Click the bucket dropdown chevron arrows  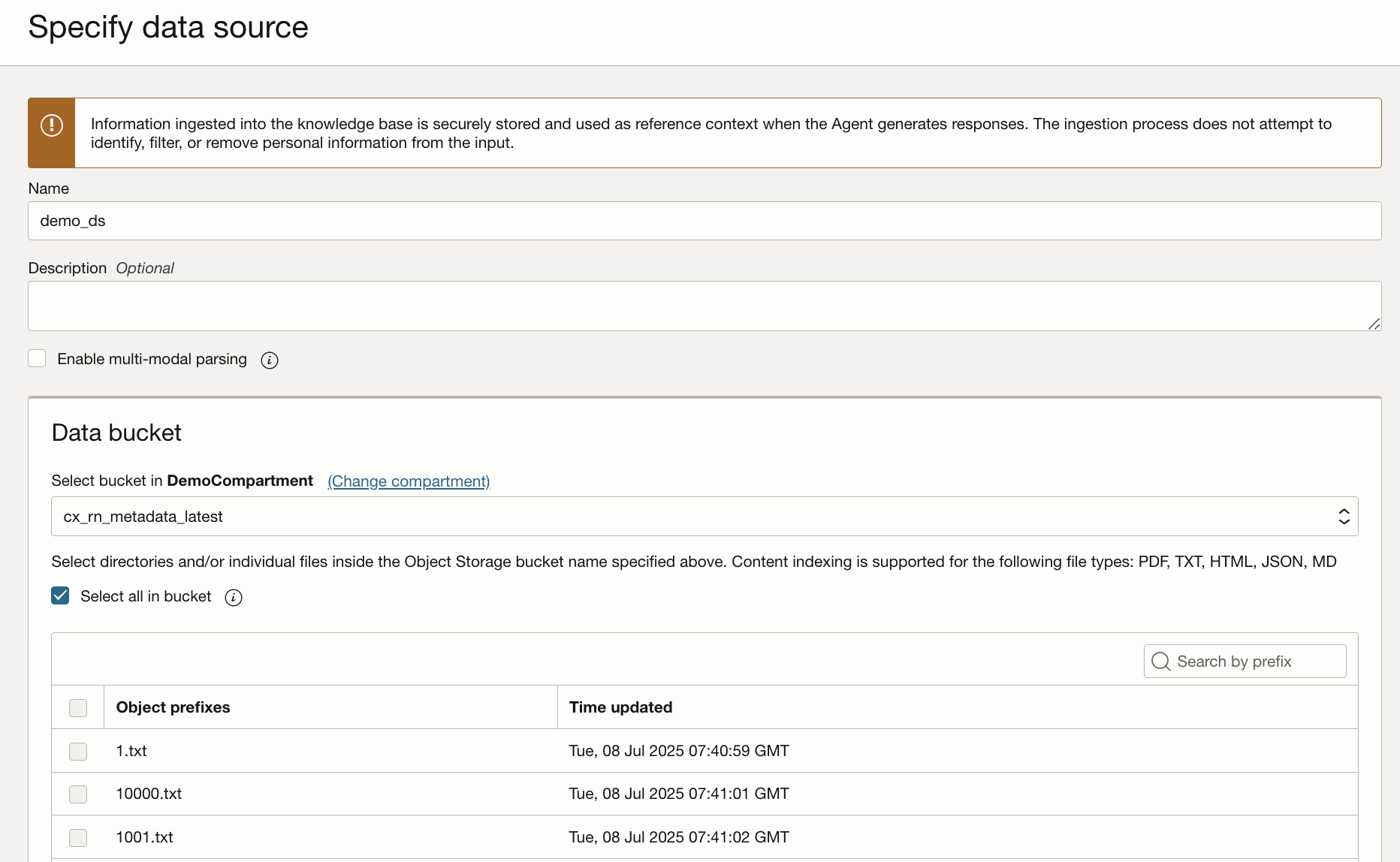point(1344,517)
